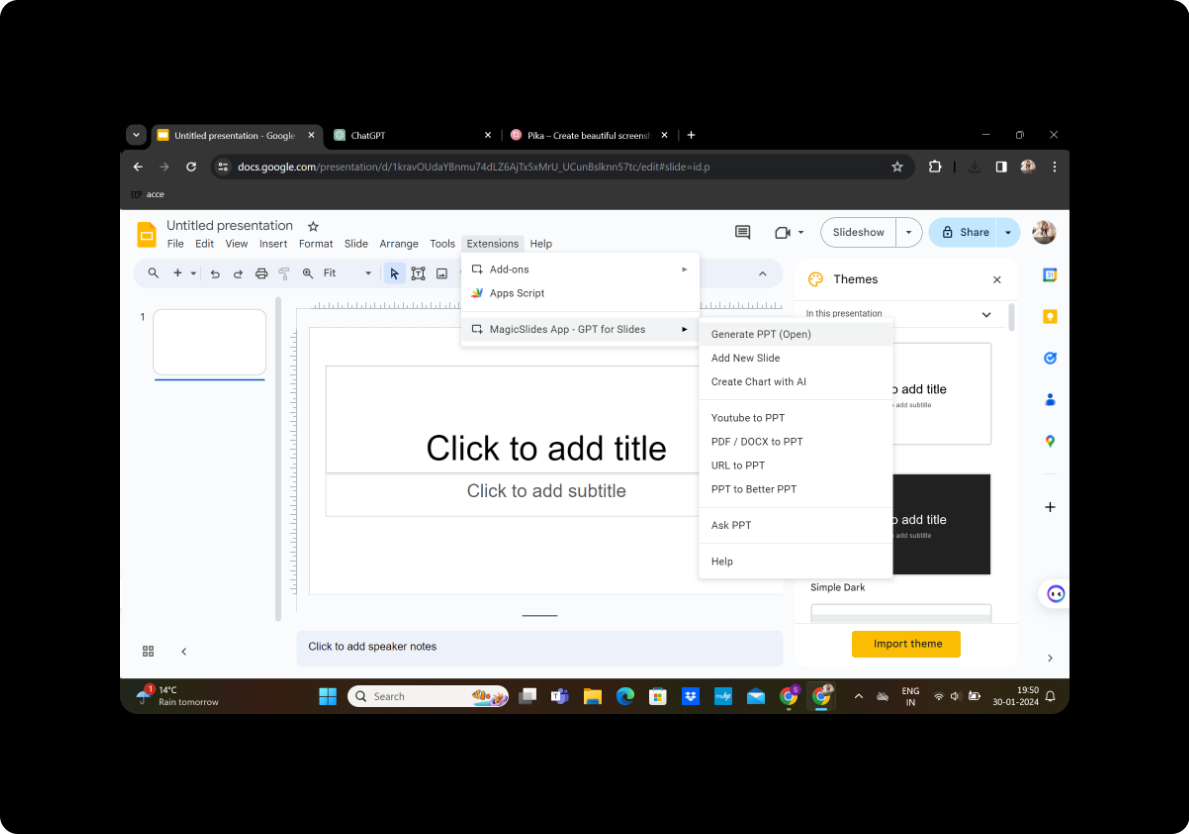Viewport: 1189px width, 834px height.
Task: Select PDF / DOCX to PPT
Action: 795,442
